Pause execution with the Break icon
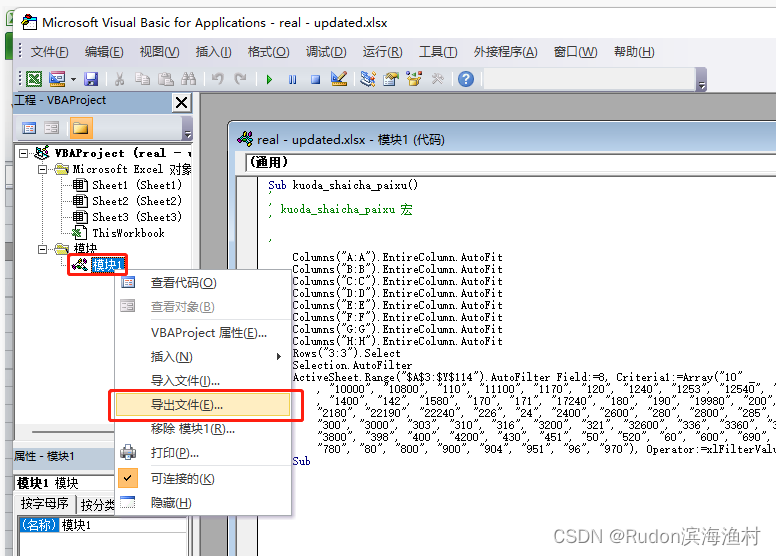 (292, 79)
